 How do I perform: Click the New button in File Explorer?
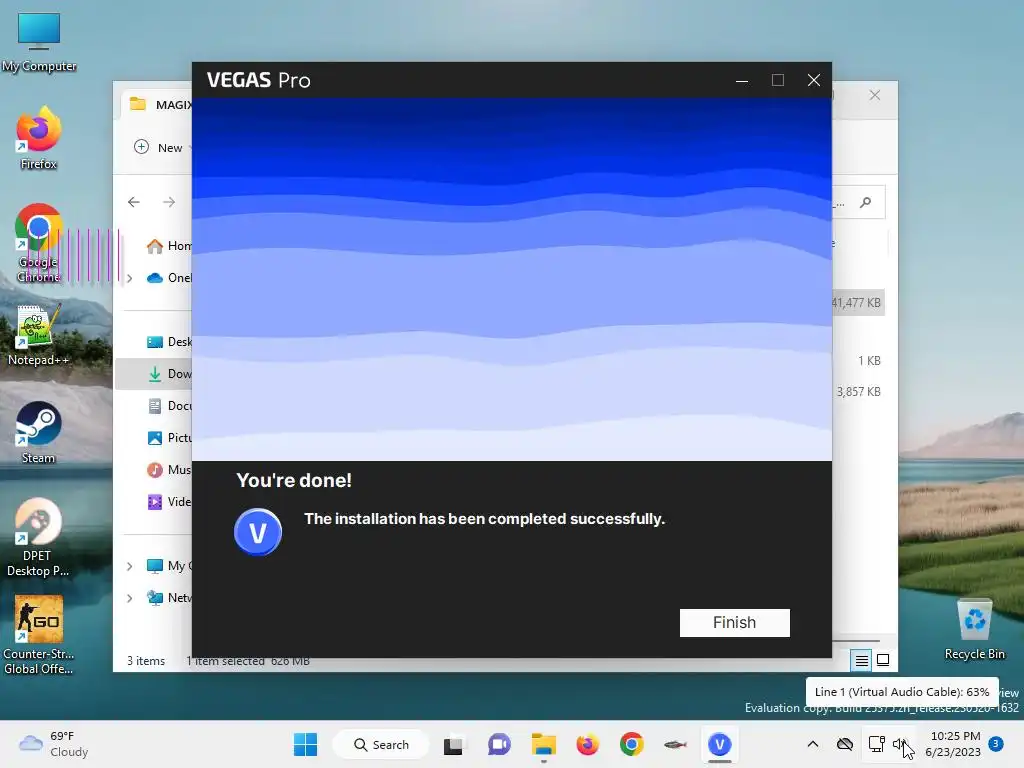tap(159, 148)
